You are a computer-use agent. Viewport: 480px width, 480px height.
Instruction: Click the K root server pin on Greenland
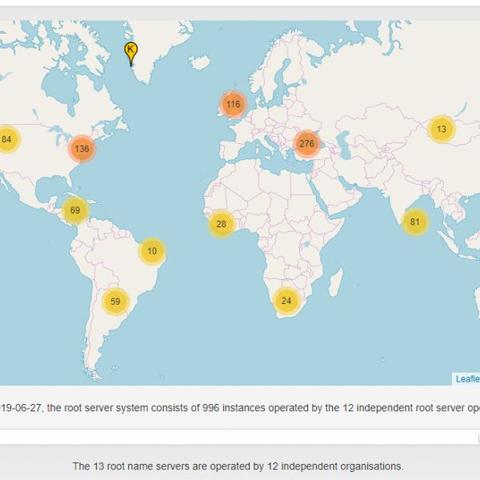click(131, 53)
